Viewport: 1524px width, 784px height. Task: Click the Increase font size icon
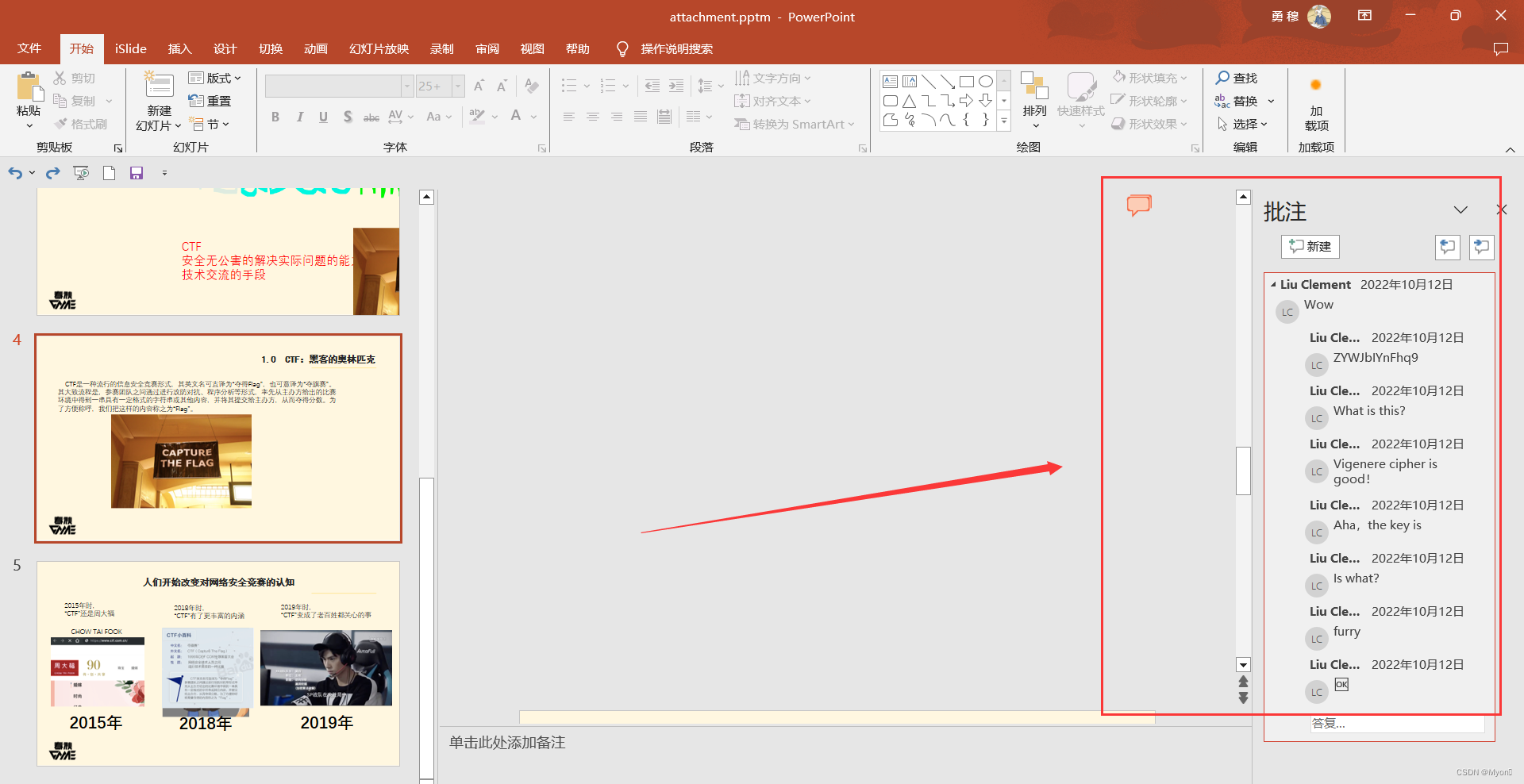(479, 86)
